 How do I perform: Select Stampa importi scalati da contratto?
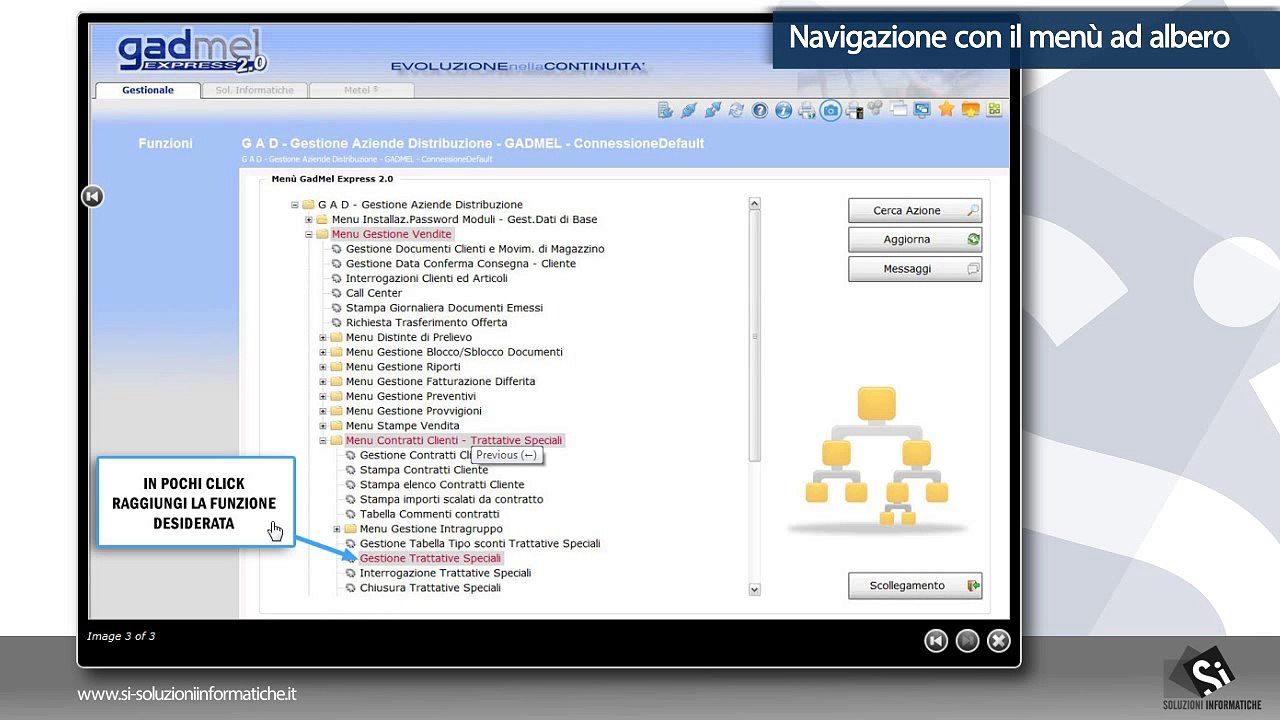click(451, 499)
